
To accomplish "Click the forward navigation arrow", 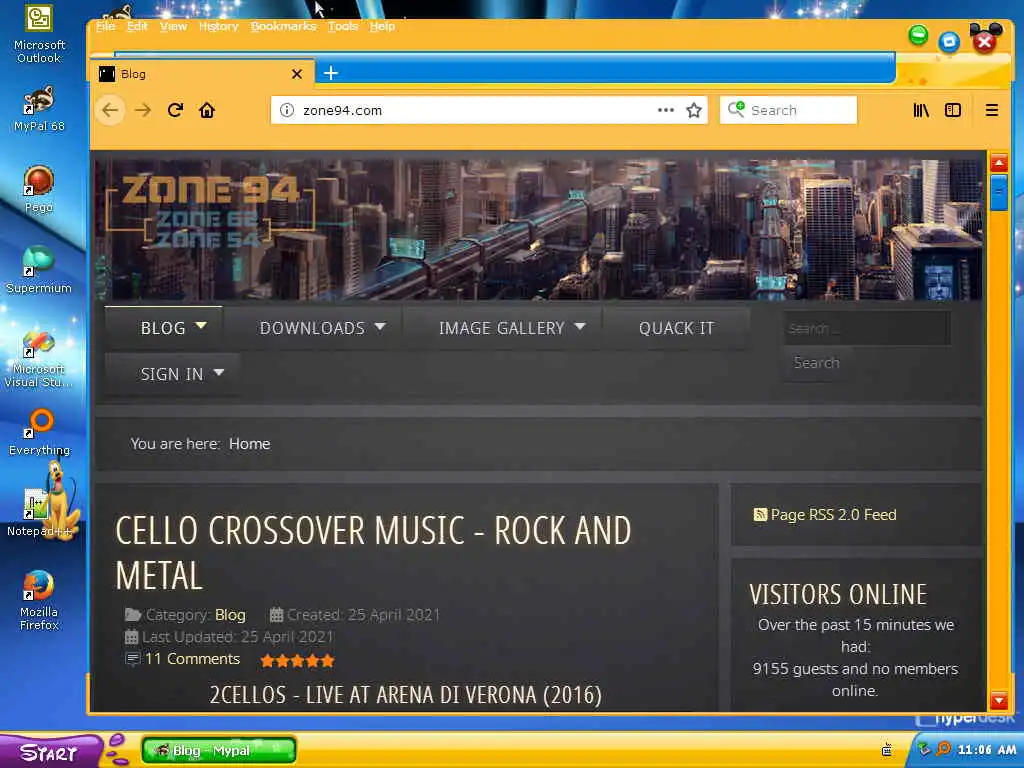I will [x=143, y=110].
